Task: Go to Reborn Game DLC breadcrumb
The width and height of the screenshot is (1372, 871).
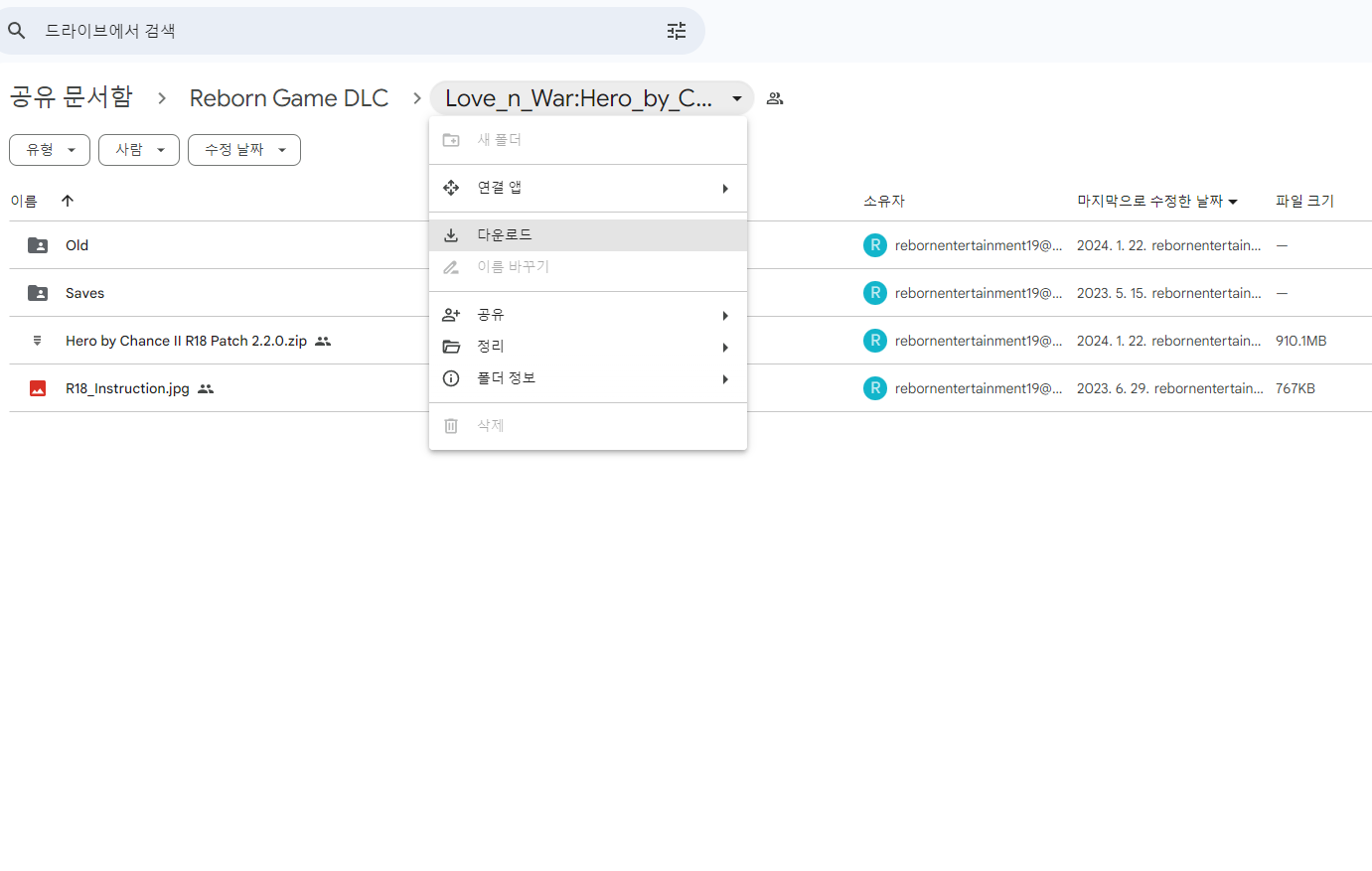Action: tap(288, 98)
